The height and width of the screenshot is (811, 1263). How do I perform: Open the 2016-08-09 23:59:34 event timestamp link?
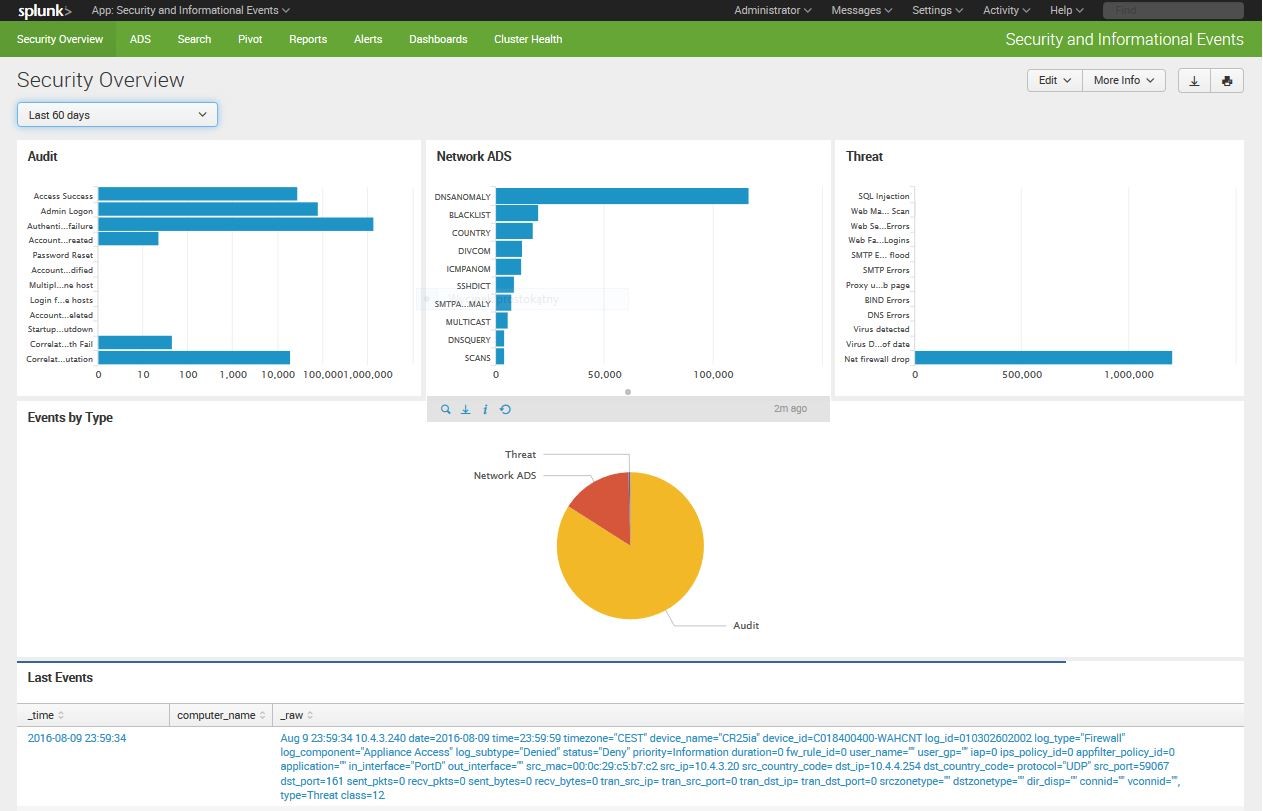[77, 738]
